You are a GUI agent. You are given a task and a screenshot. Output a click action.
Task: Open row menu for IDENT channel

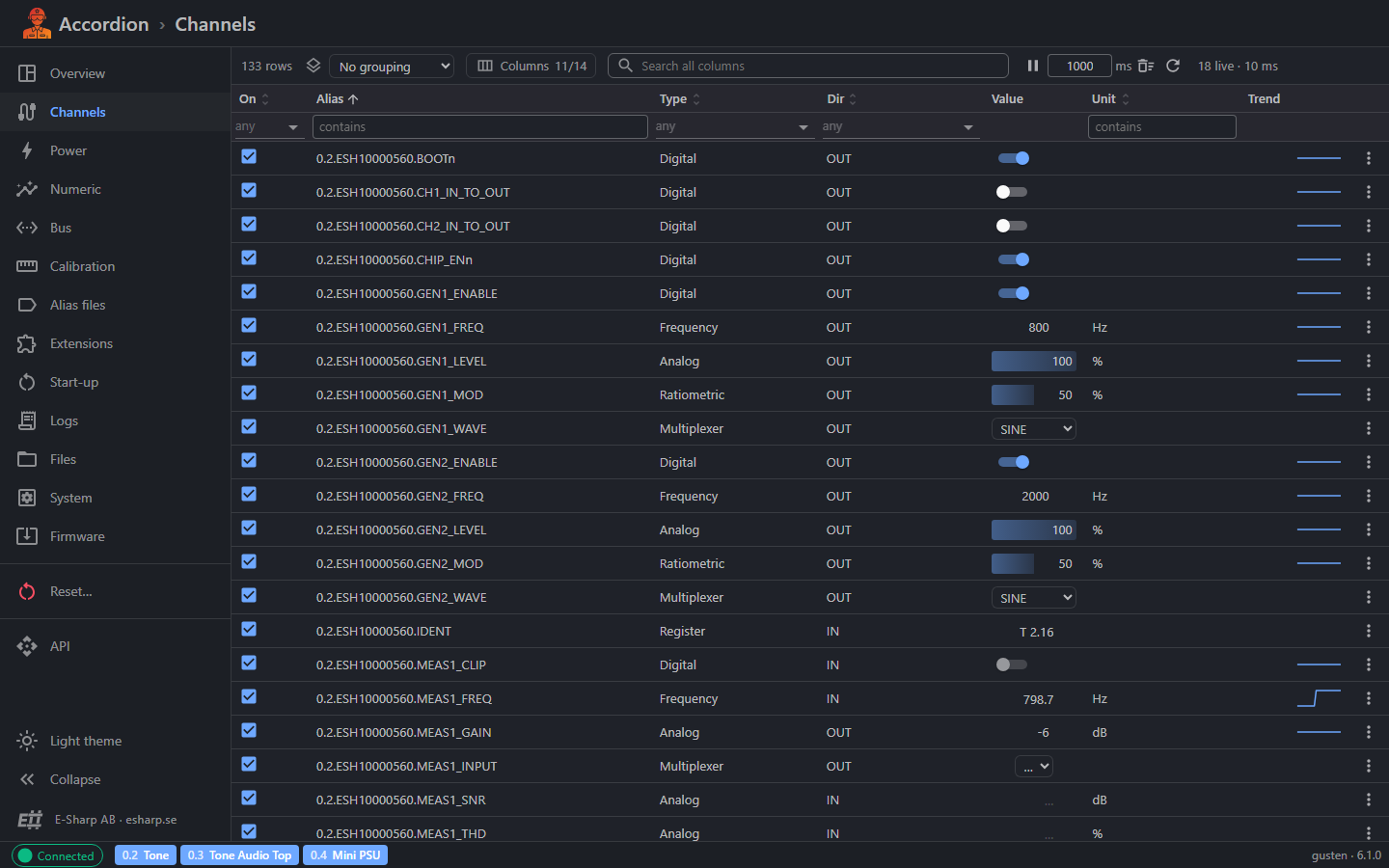click(1369, 631)
